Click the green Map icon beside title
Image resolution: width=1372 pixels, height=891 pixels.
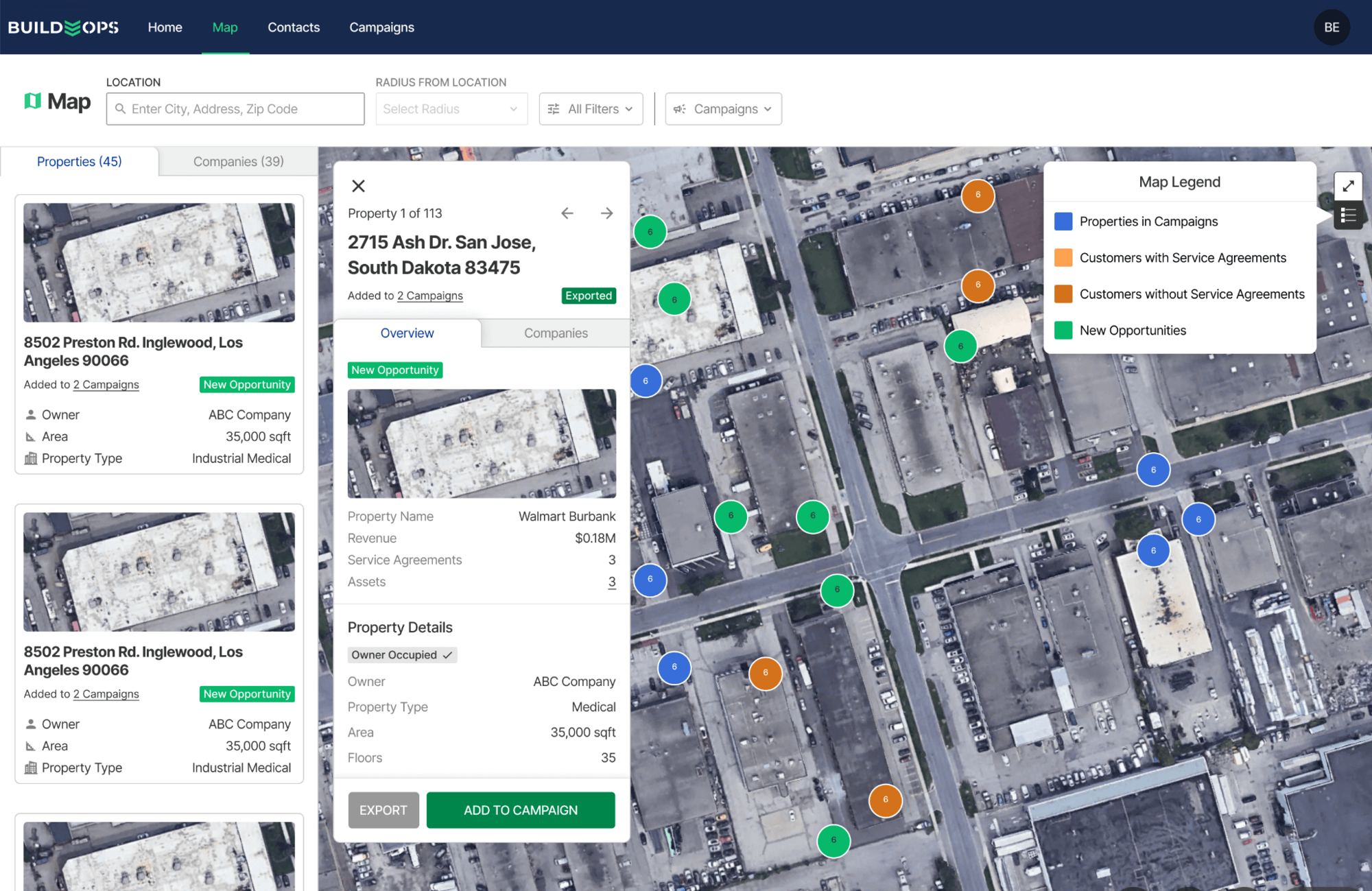[32, 102]
